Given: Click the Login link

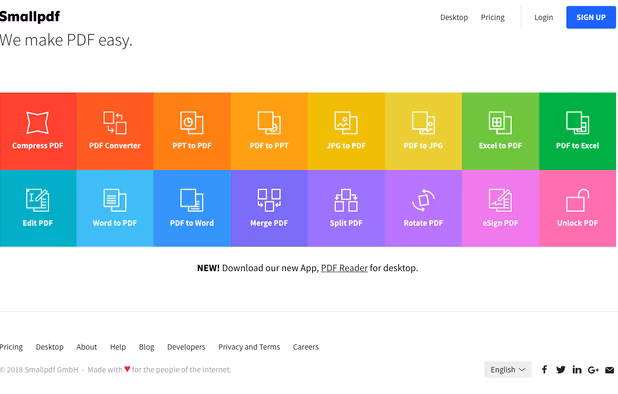Looking at the screenshot, I should (x=544, y=17).
